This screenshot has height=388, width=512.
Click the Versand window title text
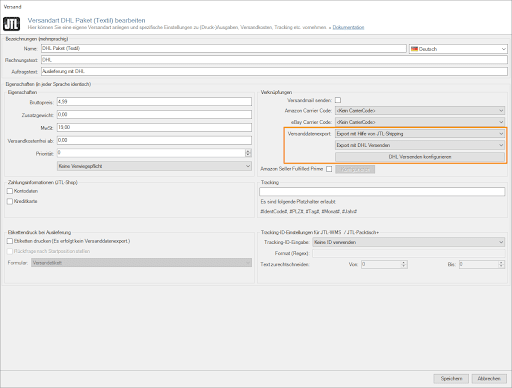point(12,7)
